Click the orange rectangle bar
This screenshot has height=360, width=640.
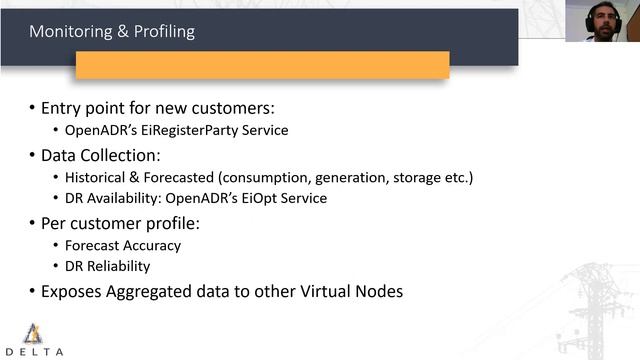click(x=262, y=65)
